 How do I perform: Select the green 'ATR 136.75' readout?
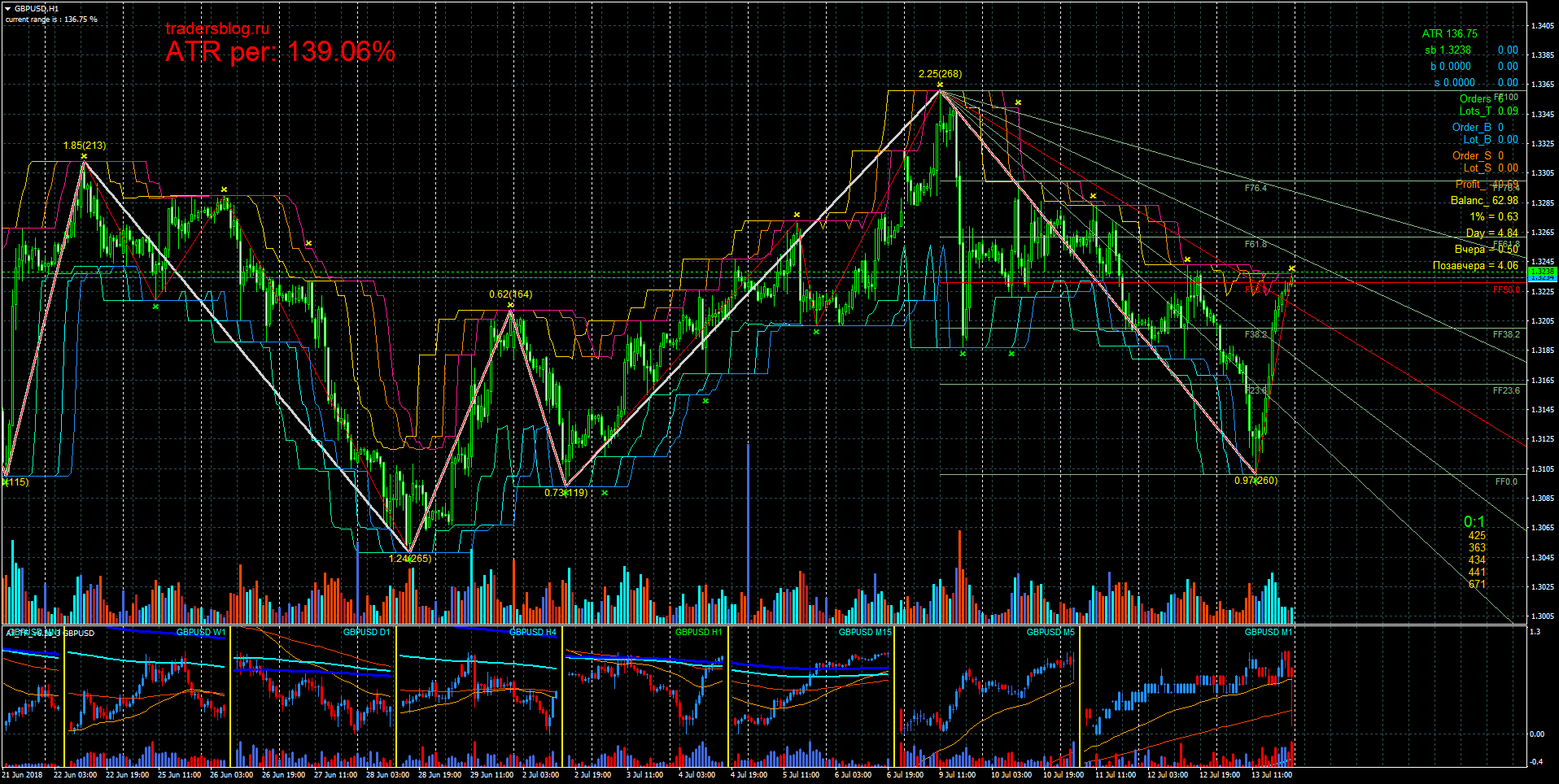tap(1450, 33)
